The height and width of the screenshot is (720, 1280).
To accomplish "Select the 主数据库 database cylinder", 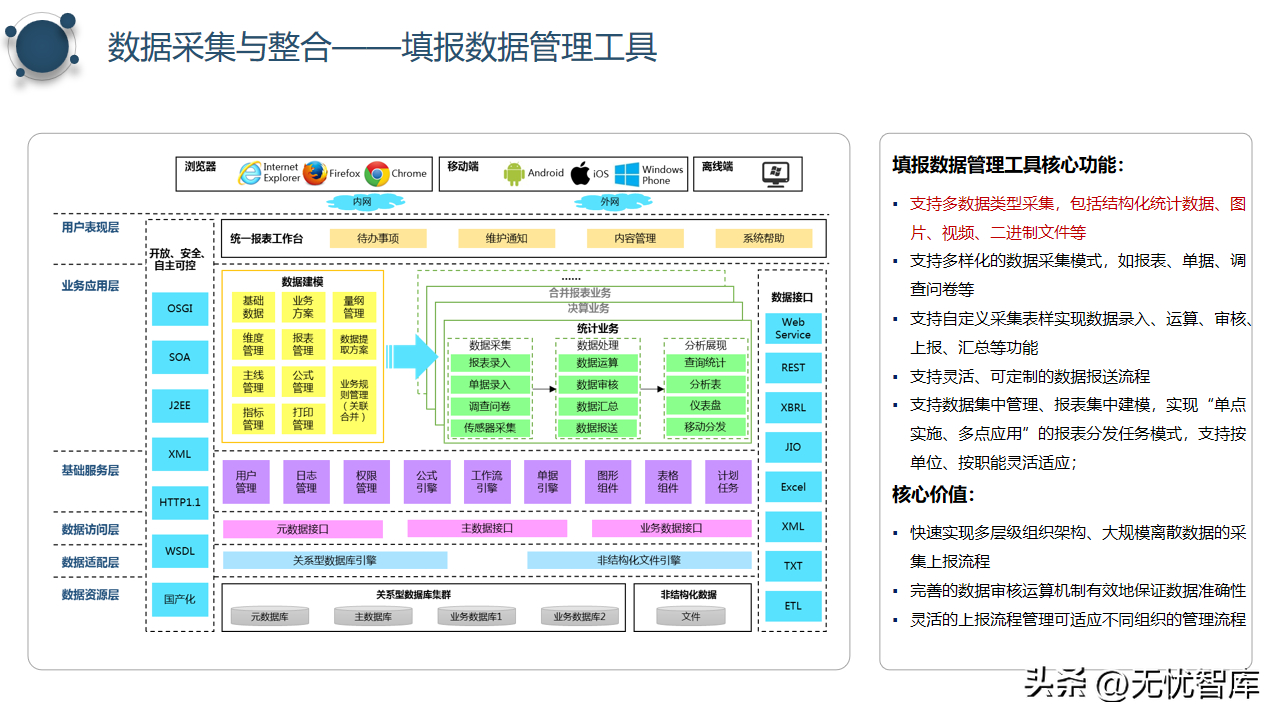I will (x=373, y=616).
